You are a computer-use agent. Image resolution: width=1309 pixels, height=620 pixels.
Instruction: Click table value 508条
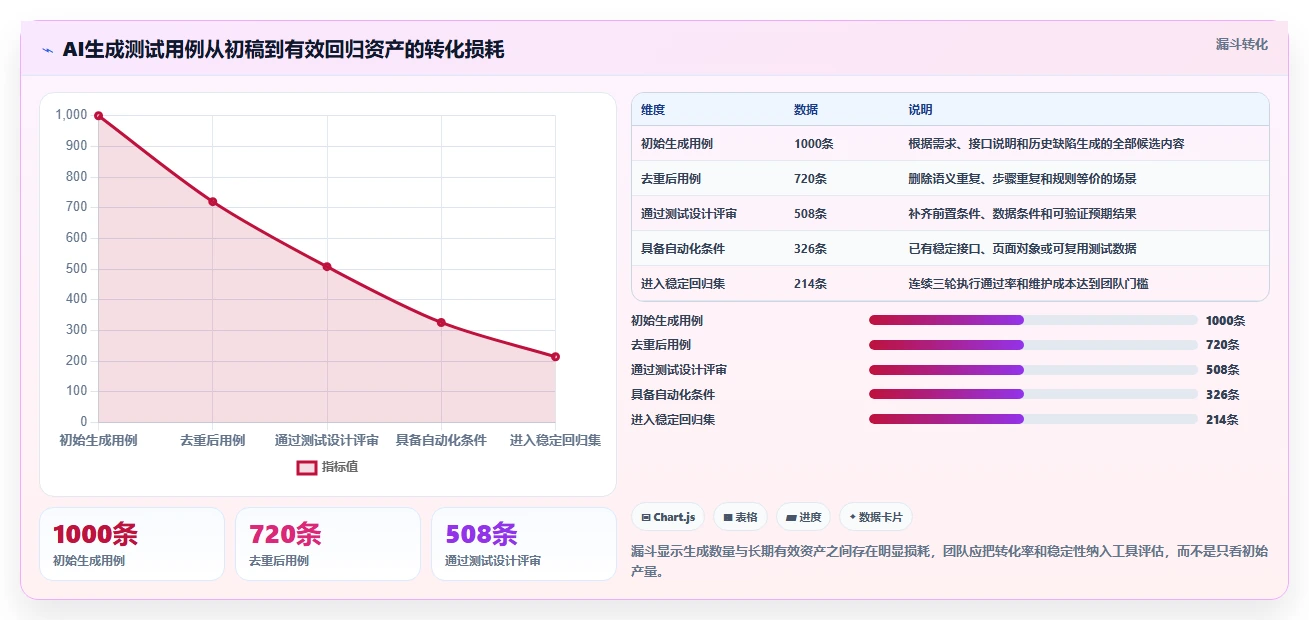click(x=810, y=214)
